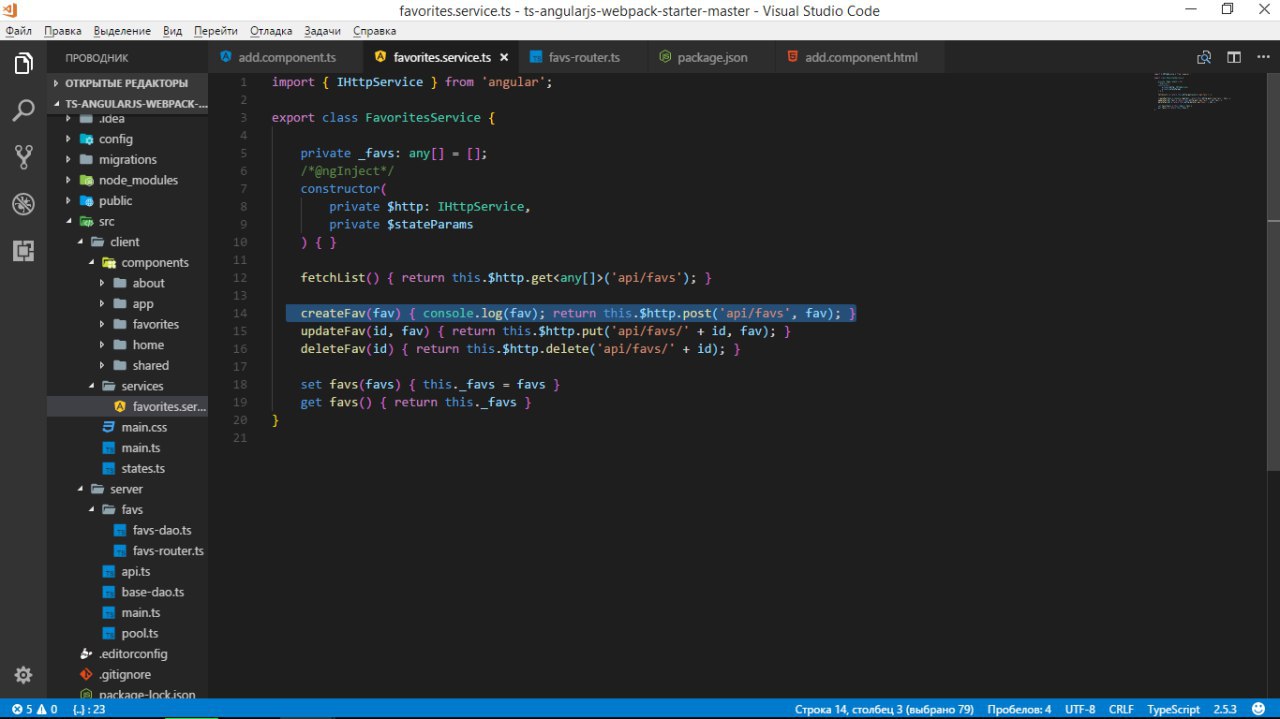This screenshot has height=719, width=1280.
Task: Expand the public folder
Action: (128, 200)
